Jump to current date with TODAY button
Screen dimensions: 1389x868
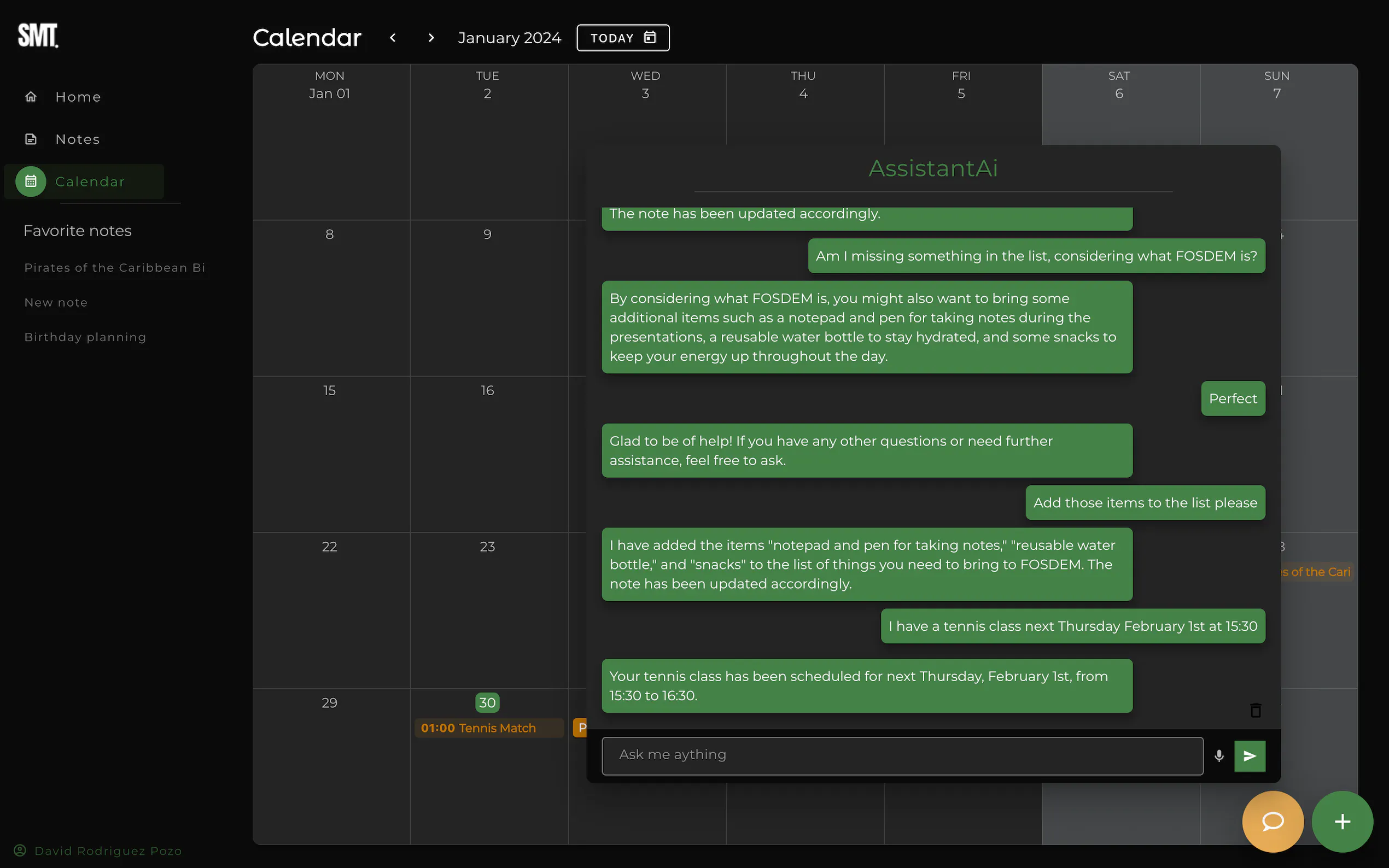(x=622, y=38)
